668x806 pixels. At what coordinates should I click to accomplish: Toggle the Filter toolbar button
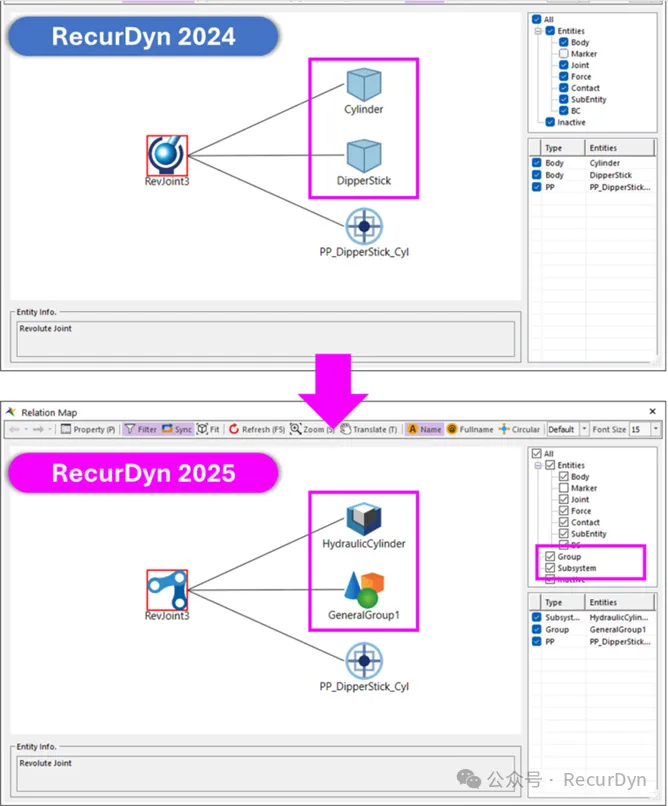click(x=141, y=429)
